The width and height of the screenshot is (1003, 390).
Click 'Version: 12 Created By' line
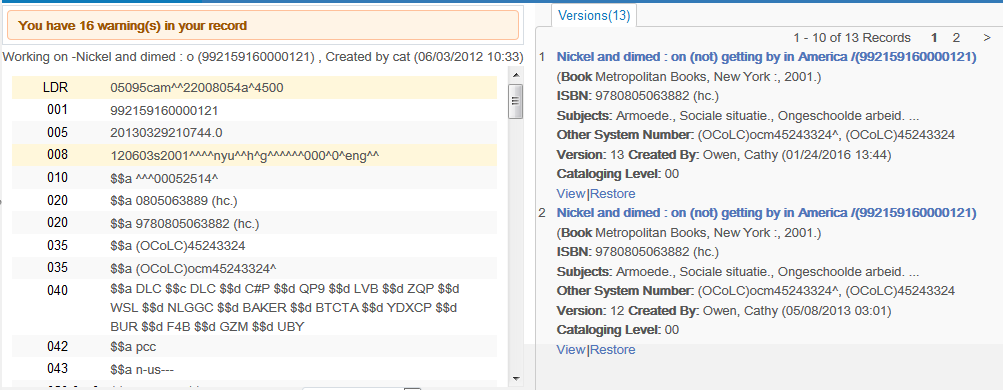point(724,311)
